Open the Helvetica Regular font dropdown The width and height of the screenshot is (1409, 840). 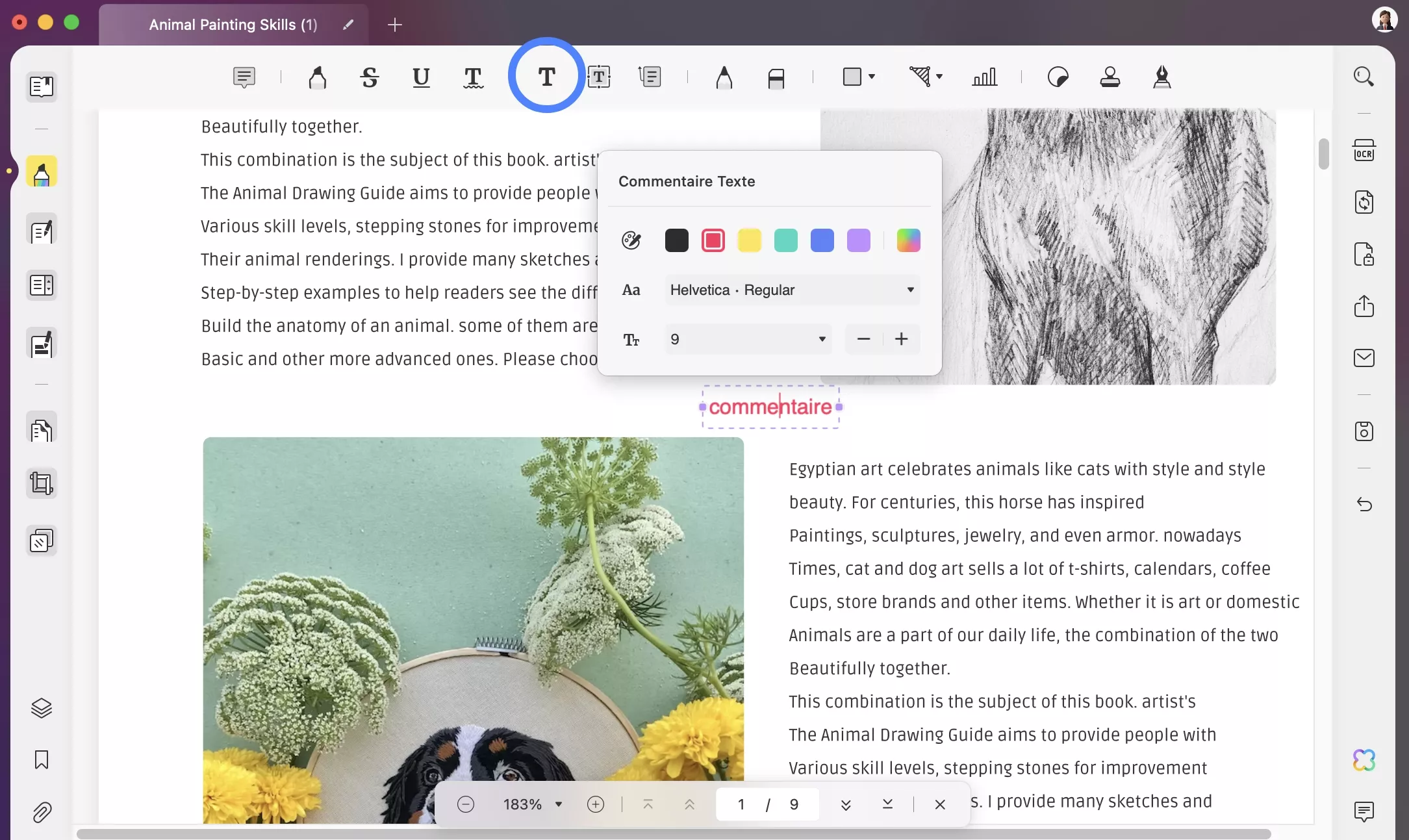(792, 290)
